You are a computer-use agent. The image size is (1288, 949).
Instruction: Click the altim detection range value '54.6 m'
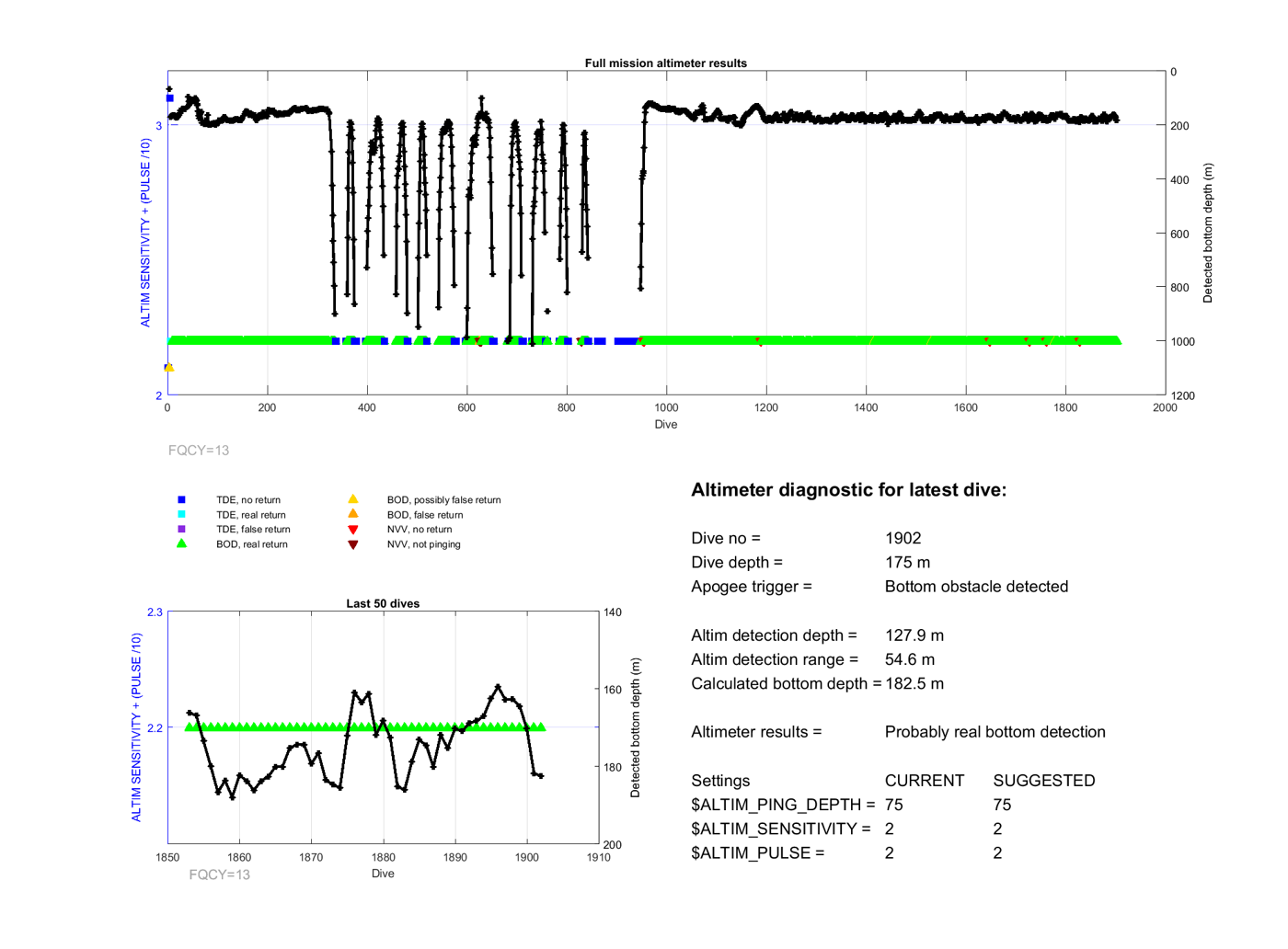coord(910,659)
